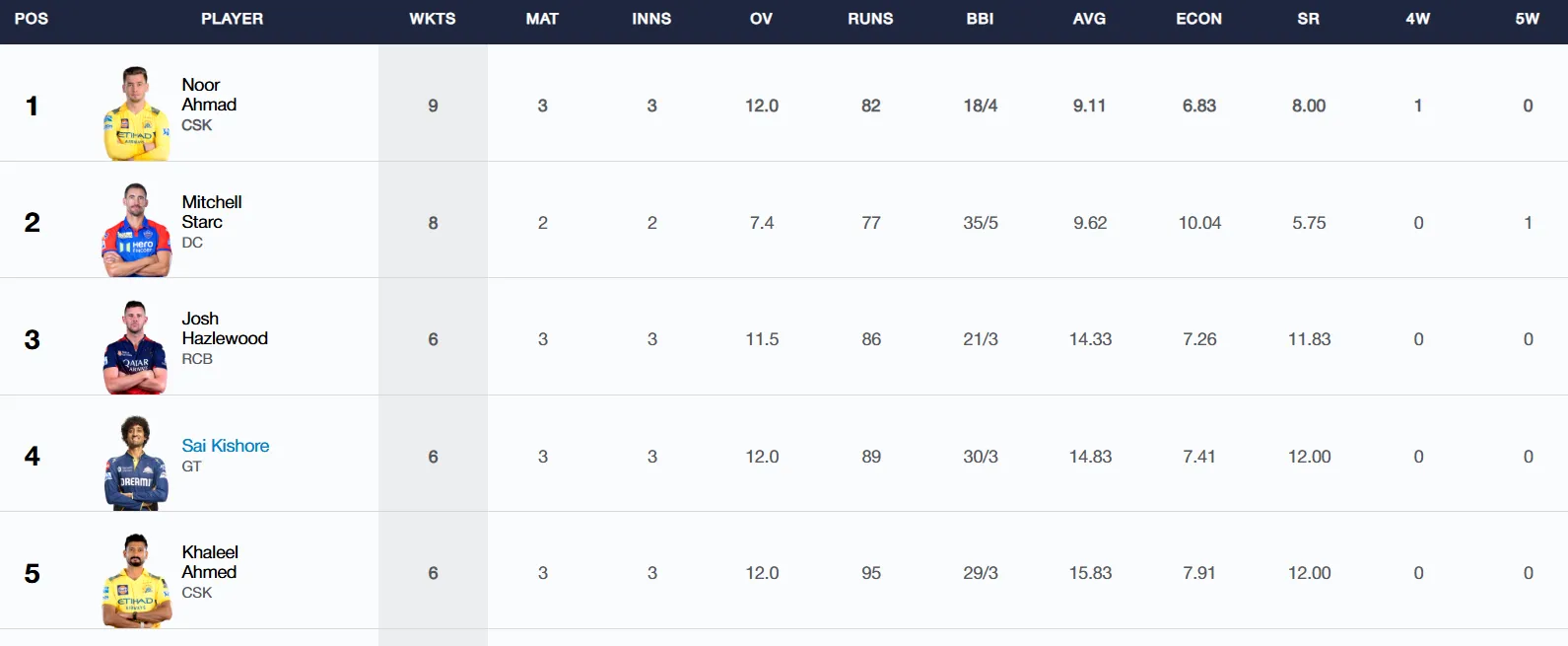
Task: Sort the table by WKTS column
Action: coord(433,19)
